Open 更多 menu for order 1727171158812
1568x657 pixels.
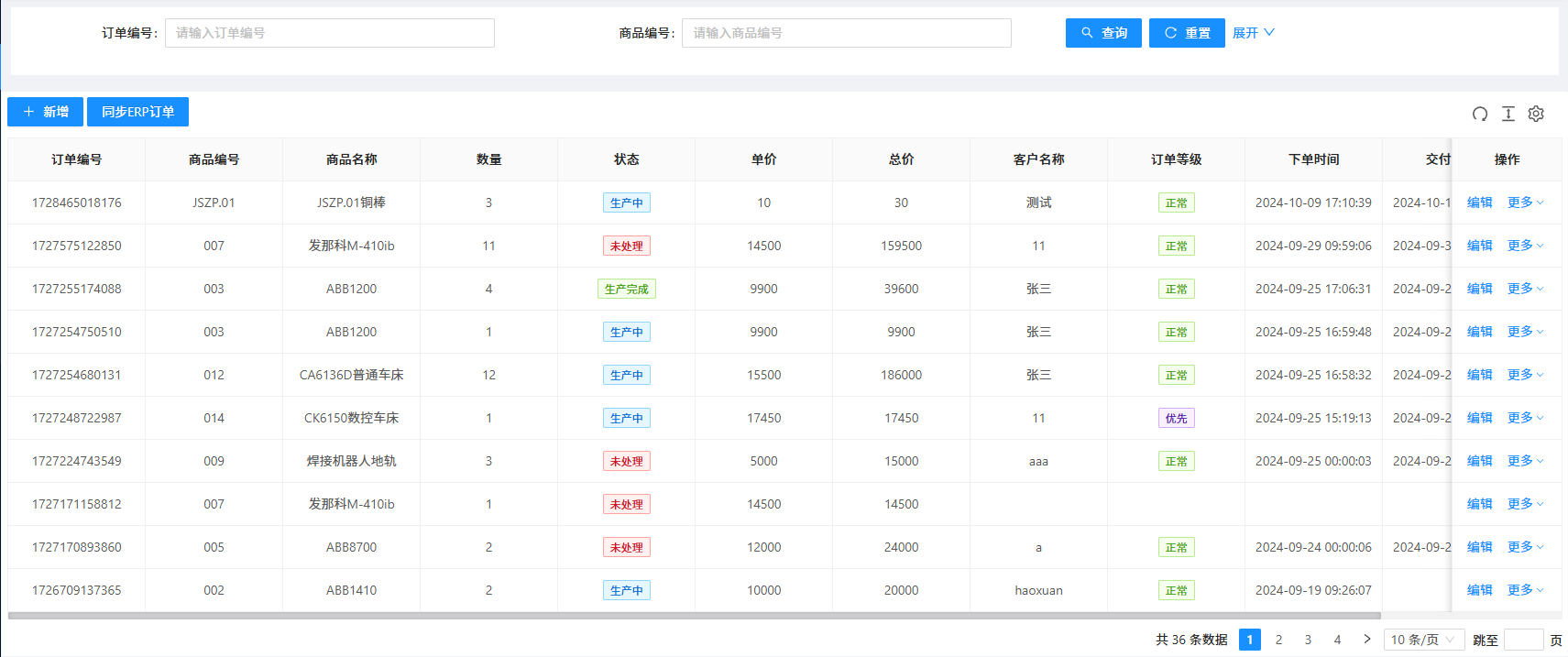(x=1526, y=504)
